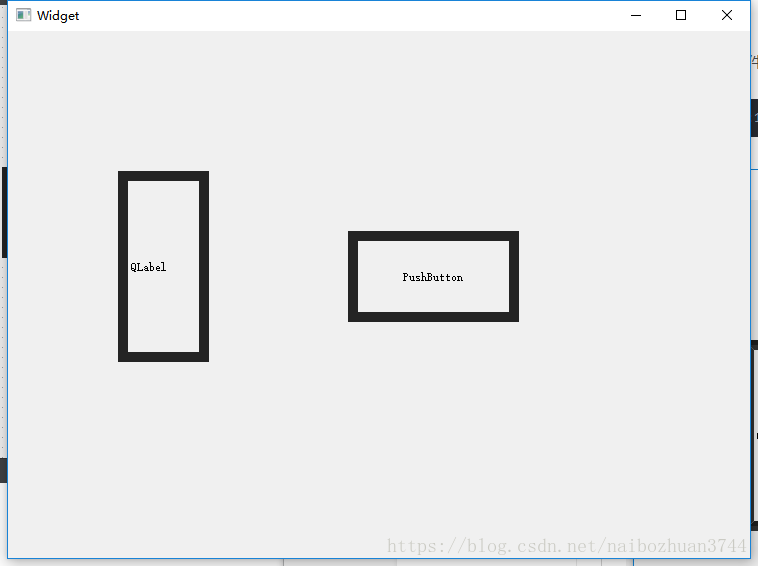
Task: Maximize the Widget window
Action: pos(681,15)
